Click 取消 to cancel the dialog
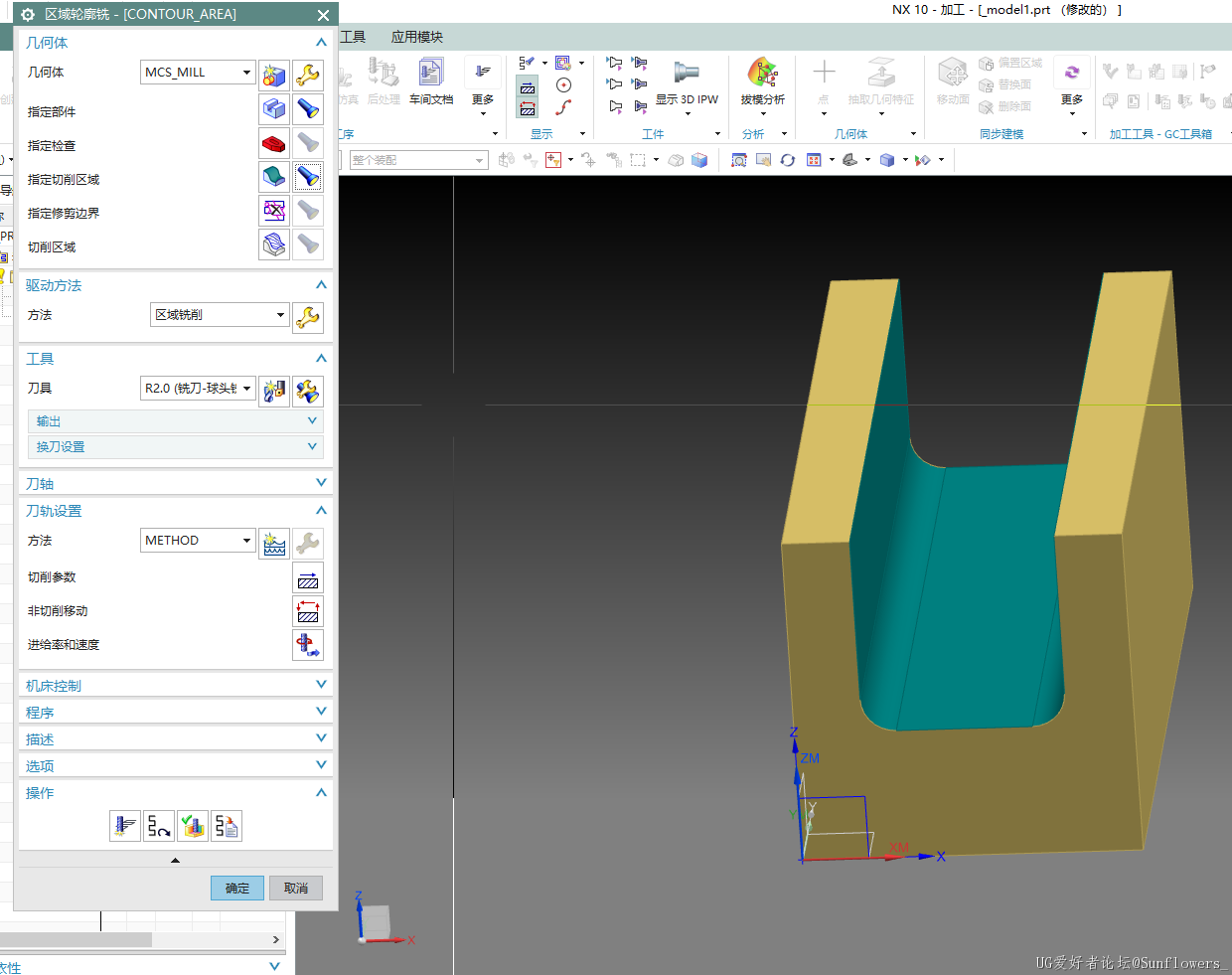The height and width of the screenshot is (975, 1232). click(x=296, y=889)
